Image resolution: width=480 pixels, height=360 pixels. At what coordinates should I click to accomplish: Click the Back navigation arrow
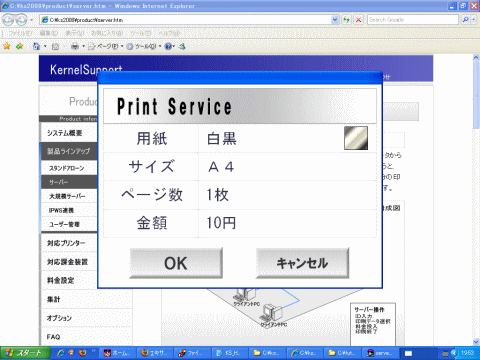tap(8, 20)
